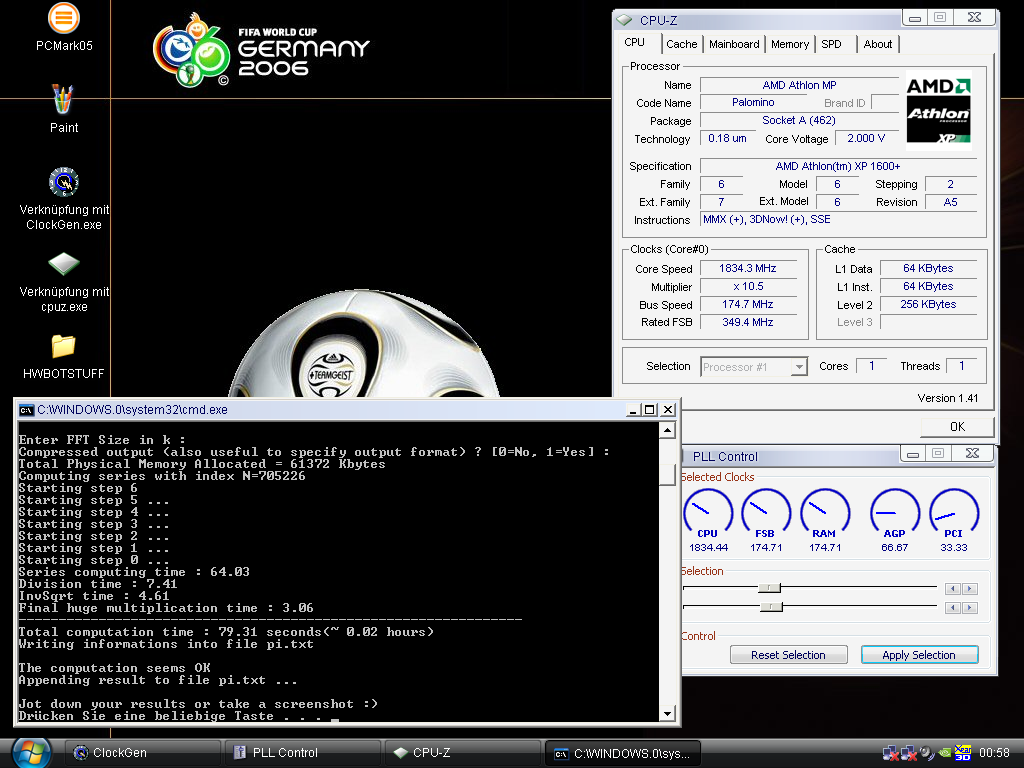Click the green NVIDIA tray icon
The height and width of the screenshot is (768, 1024).
point(945,753)
